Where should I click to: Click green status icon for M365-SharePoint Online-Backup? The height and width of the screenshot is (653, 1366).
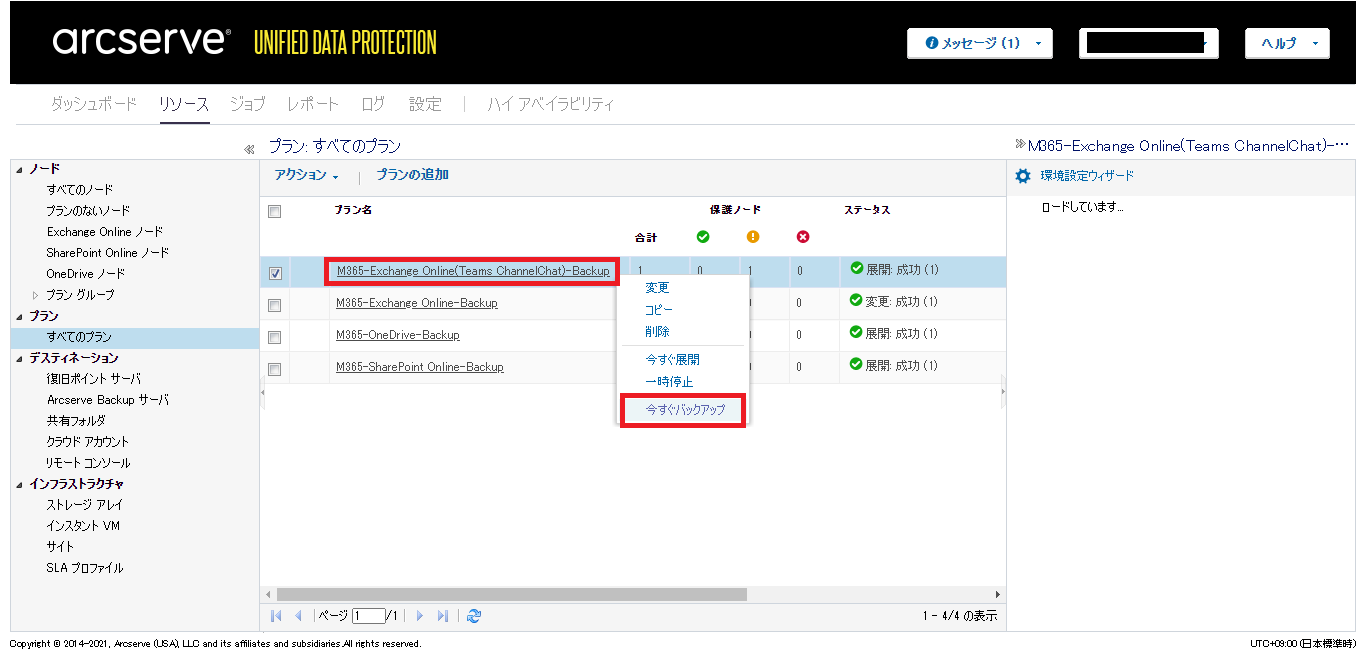tap(856, 364)
